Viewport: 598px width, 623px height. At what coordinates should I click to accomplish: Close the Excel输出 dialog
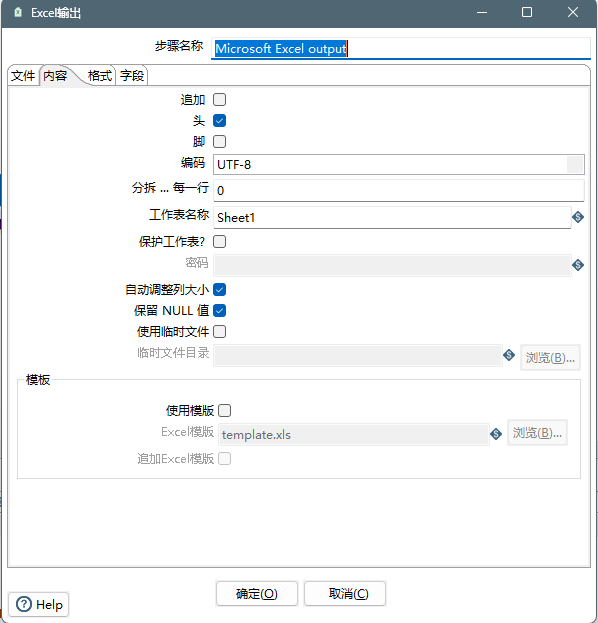click(x=573, y=13)
